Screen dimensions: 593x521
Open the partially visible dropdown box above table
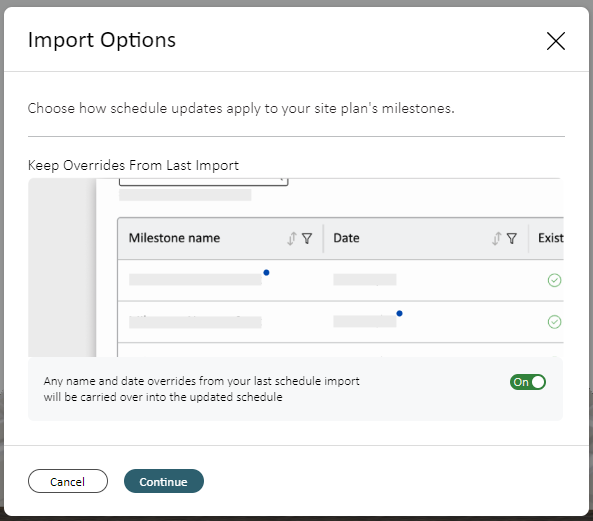click(203, 182)
